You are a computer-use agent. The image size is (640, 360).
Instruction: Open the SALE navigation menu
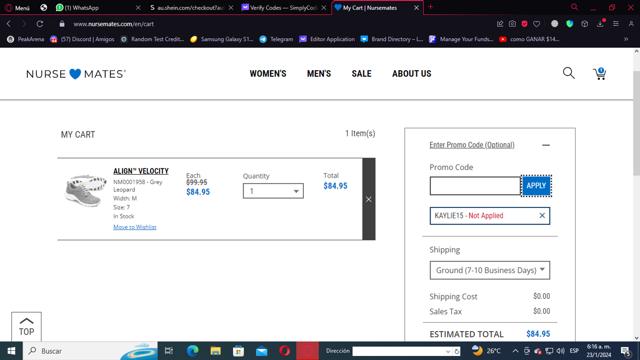[362, 74]
